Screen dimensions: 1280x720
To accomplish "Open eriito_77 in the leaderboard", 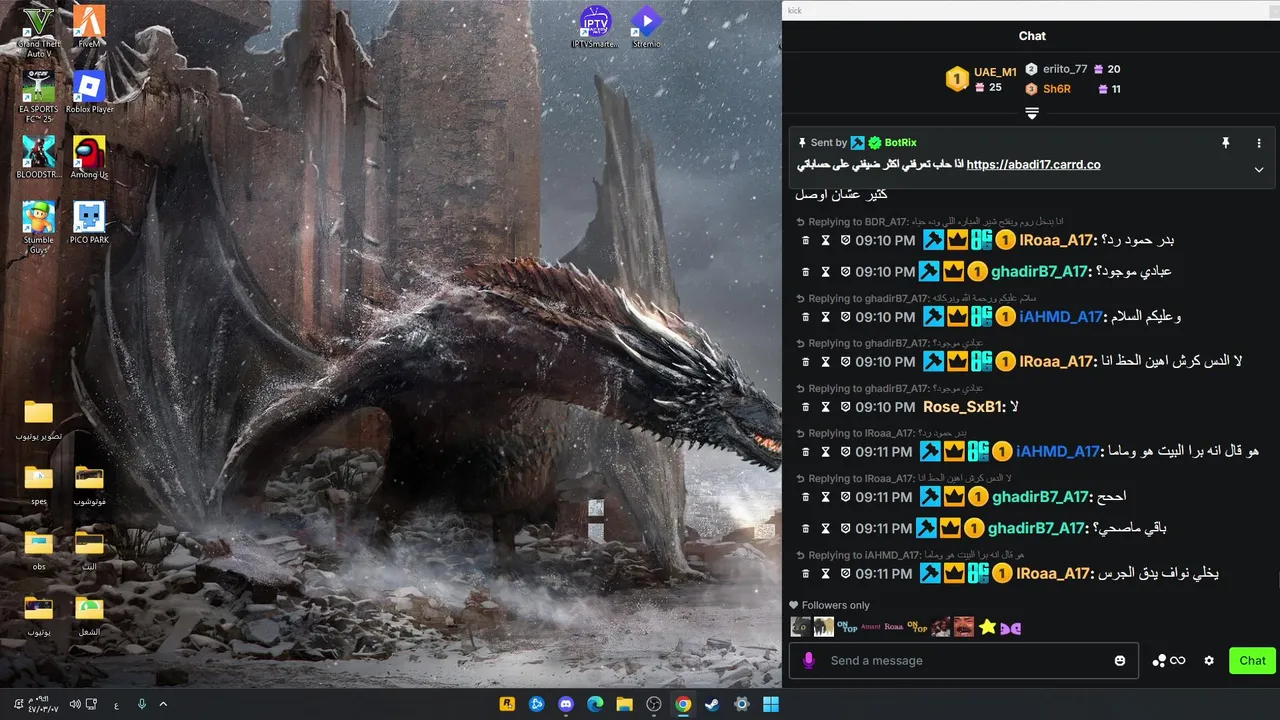I will coord(1065,69).
